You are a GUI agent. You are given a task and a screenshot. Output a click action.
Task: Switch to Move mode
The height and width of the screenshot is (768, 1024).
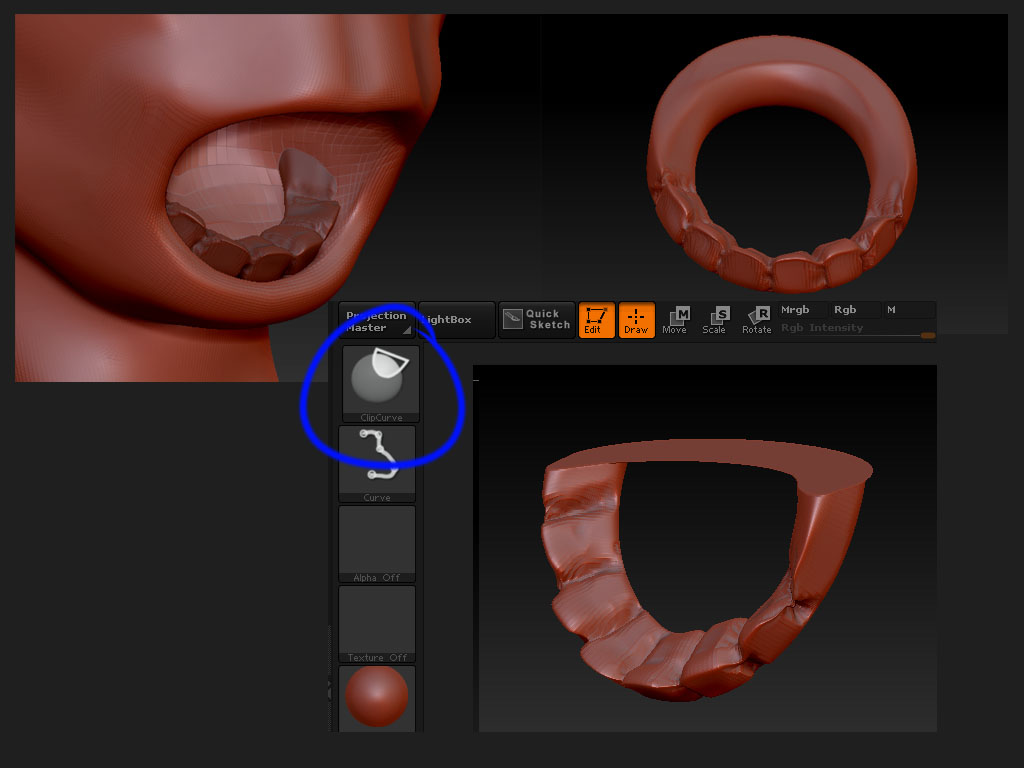coord(676,320)
